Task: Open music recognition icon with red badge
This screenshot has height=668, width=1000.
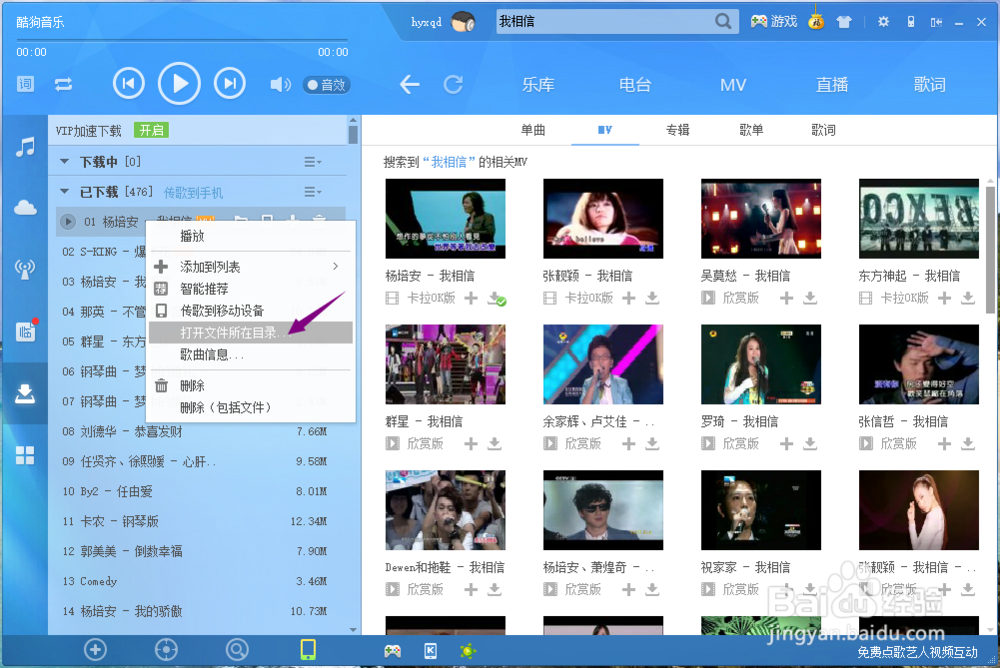Action: point(25,330)
